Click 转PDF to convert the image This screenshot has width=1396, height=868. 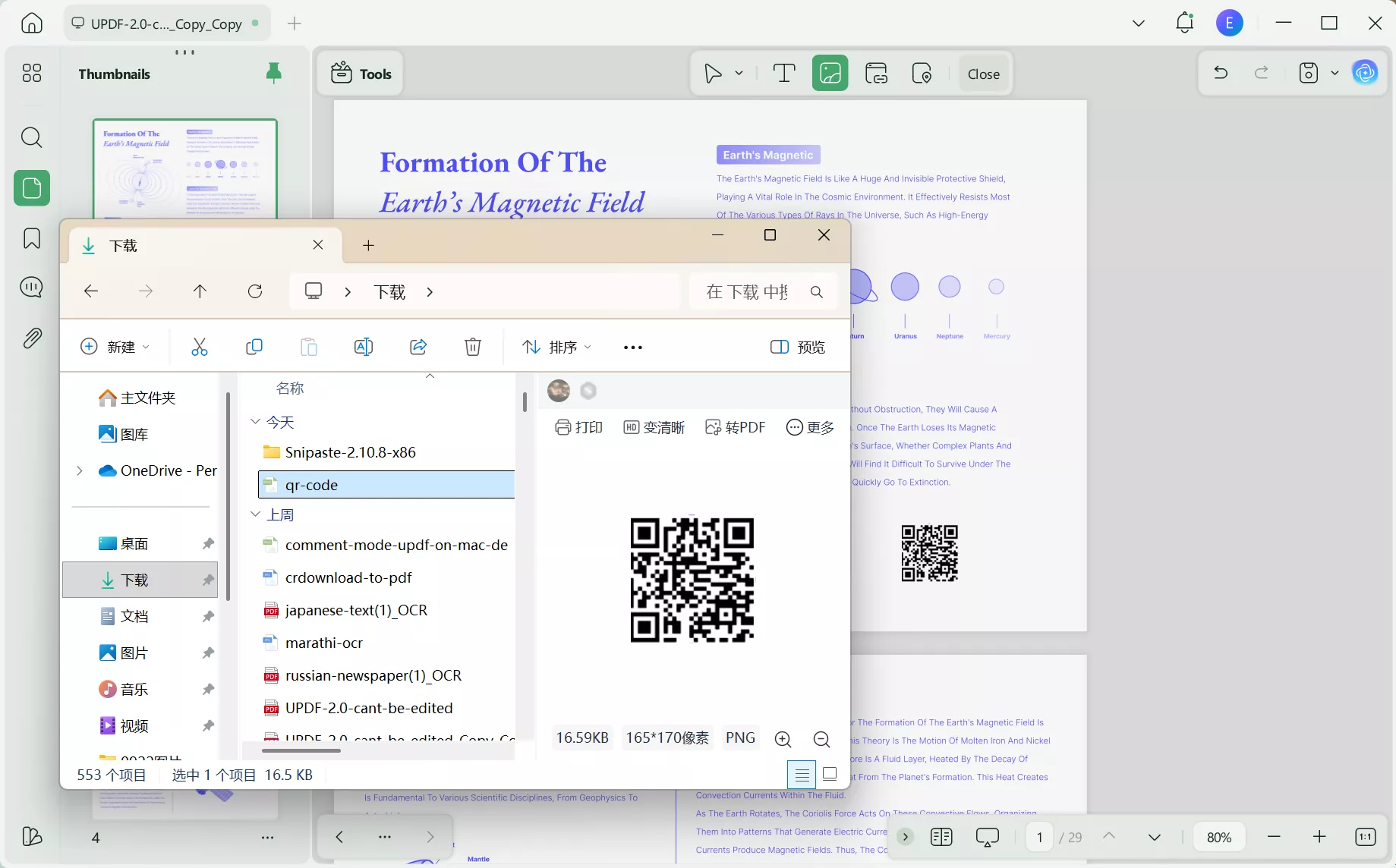[735, 427]
